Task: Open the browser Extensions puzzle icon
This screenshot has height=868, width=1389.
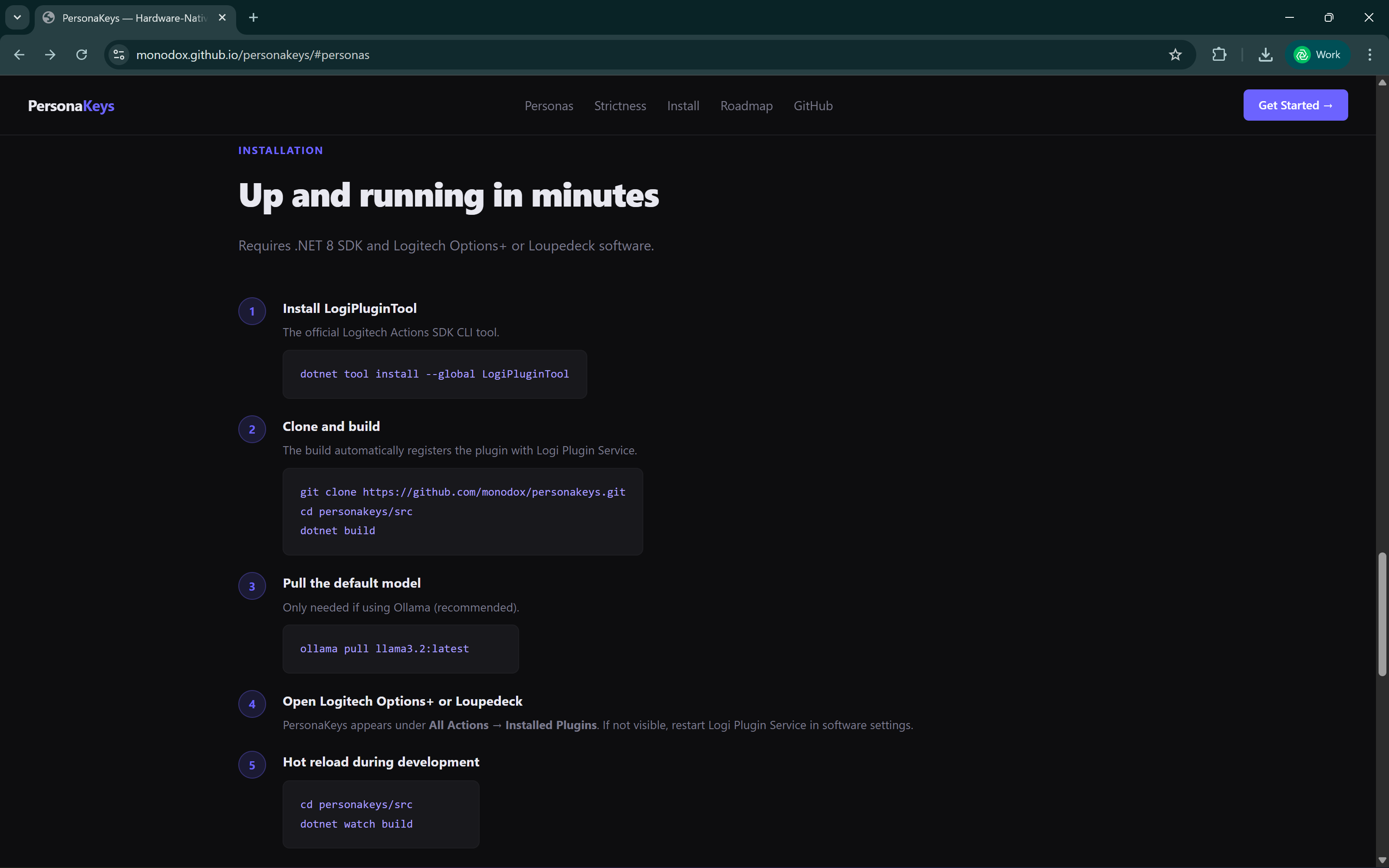Action: [1218, 55]
